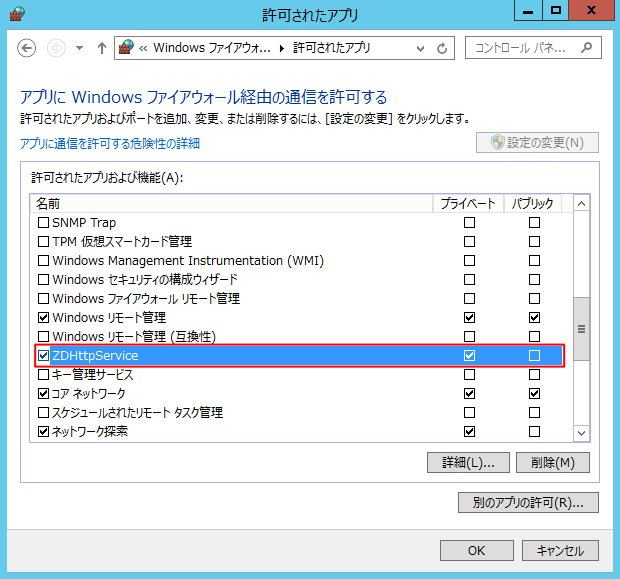The image size is (620, 579).
Task: Enable private for スケジュールされたリモート タスク管理
Action: 469,412
